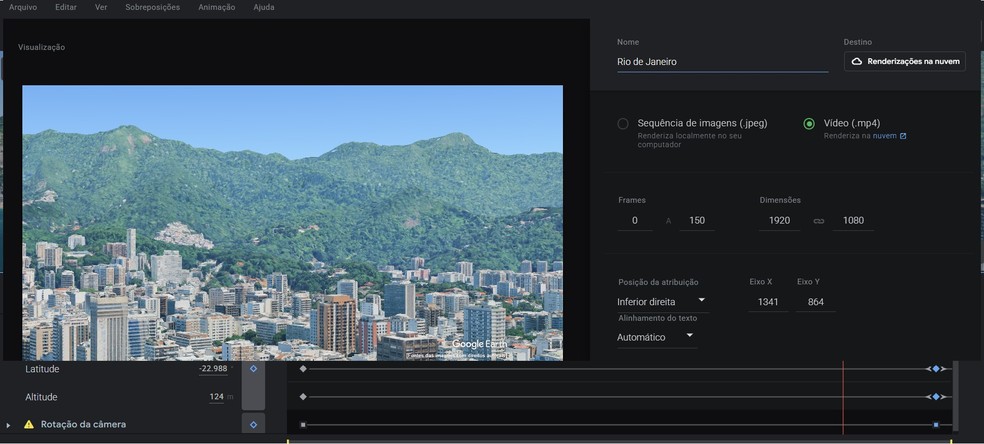Viewport: 984px width, 444px height.
Task: Click the timeline vertical scrollbar
Action: pos(956,396)
